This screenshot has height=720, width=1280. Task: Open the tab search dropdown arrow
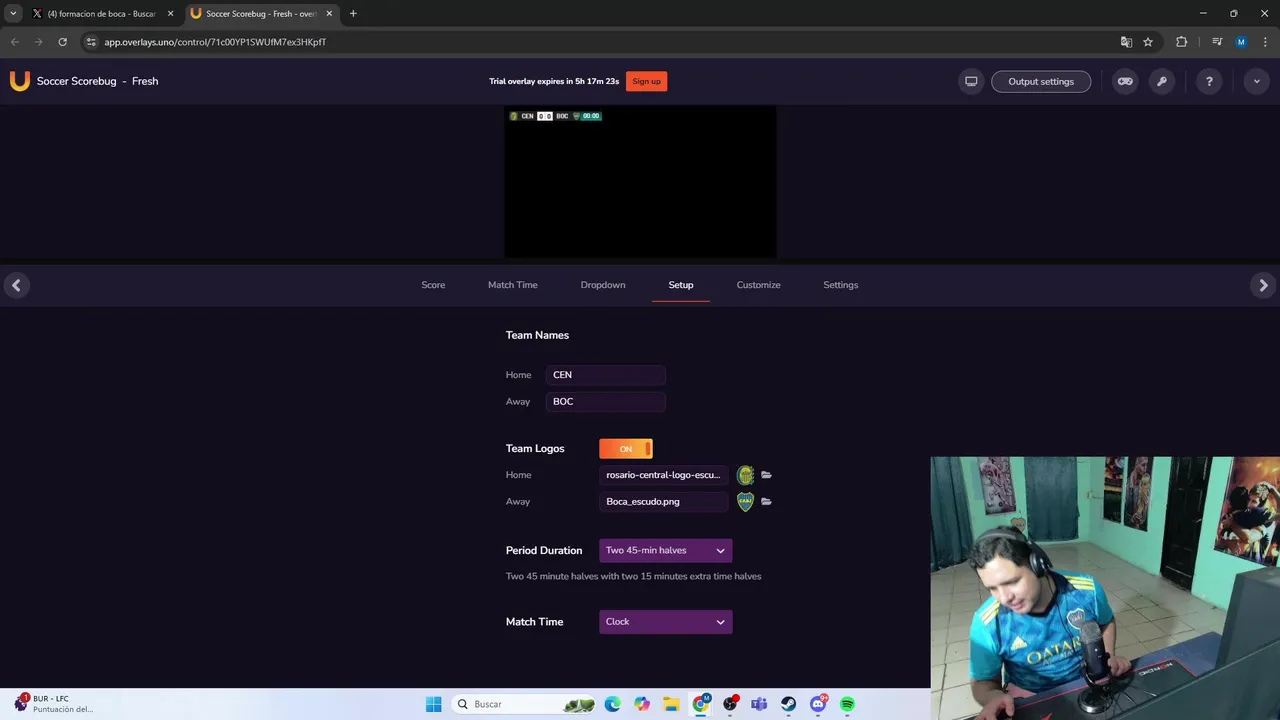pyautogui.click(x=13, y=14)
